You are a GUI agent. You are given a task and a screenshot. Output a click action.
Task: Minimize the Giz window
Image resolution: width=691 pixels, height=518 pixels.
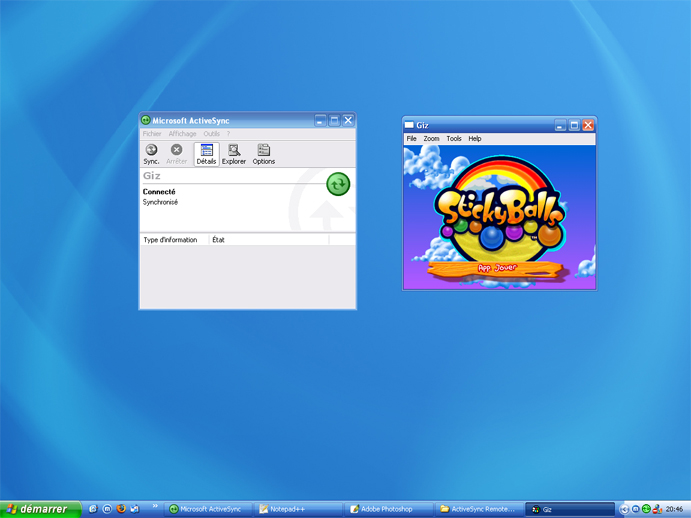560,125
